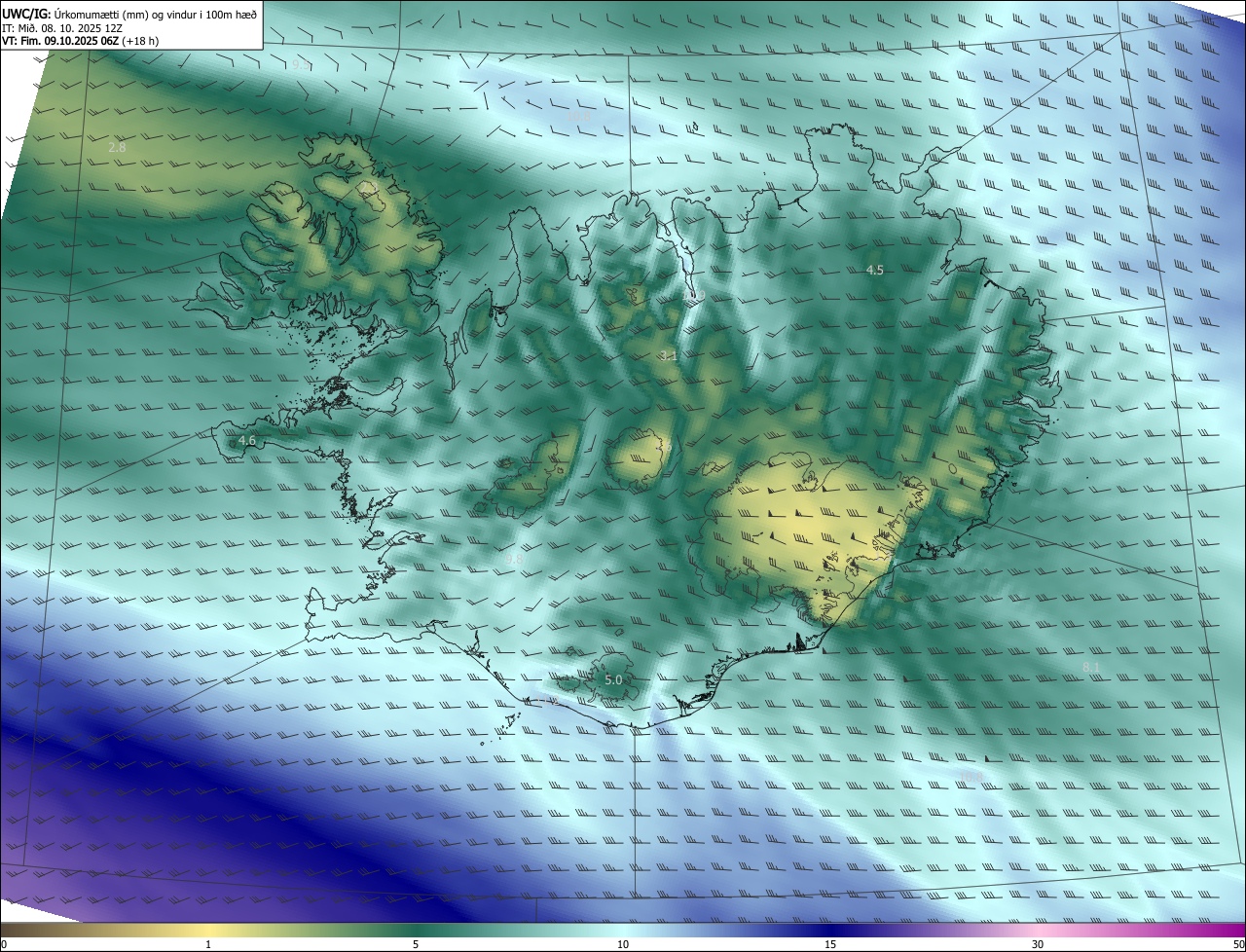Screen dimensions: 1246x952
Task: Click the color scale tick labeled 5
Action: pos(416,944)
